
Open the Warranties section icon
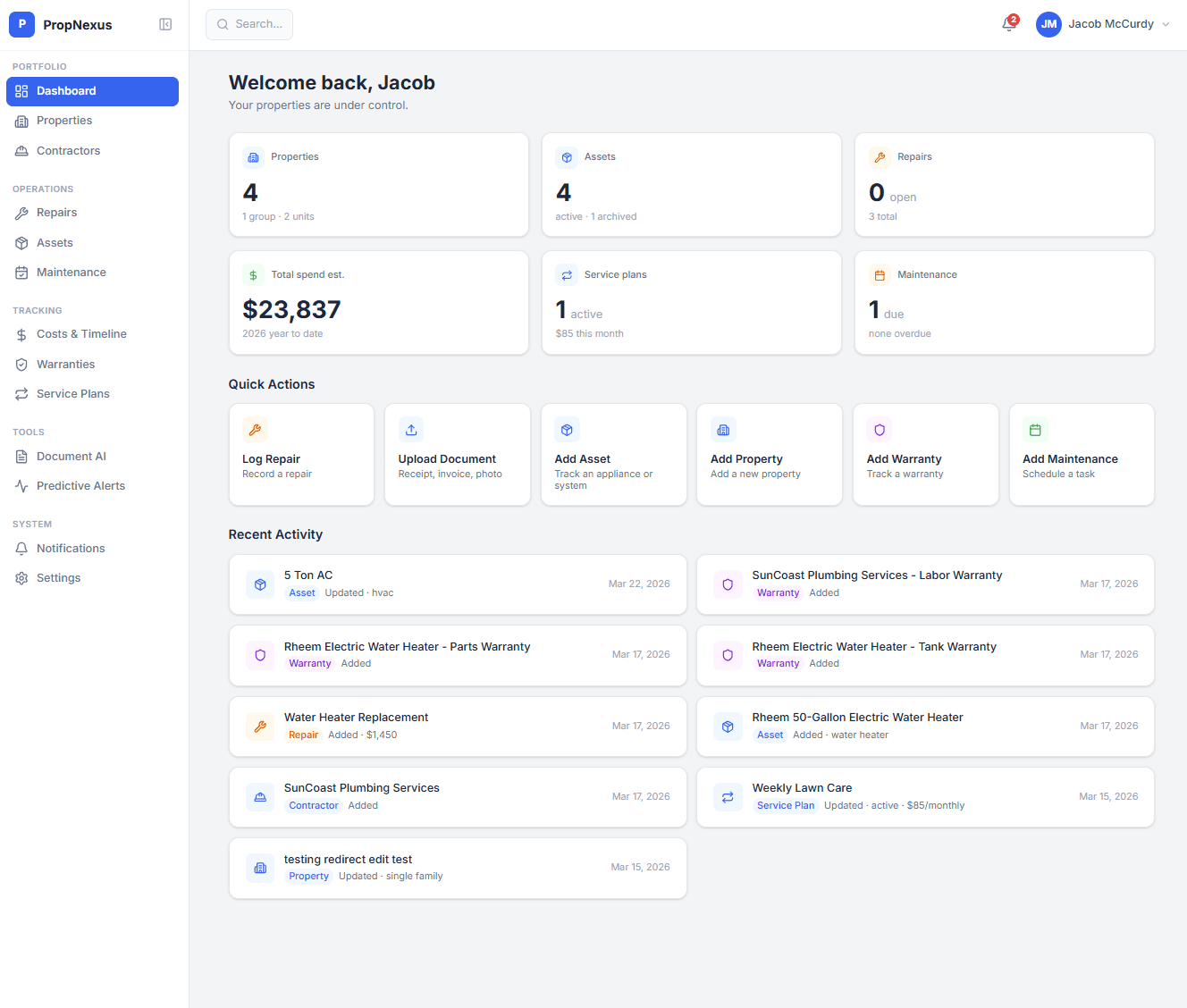tap(21, 364)
